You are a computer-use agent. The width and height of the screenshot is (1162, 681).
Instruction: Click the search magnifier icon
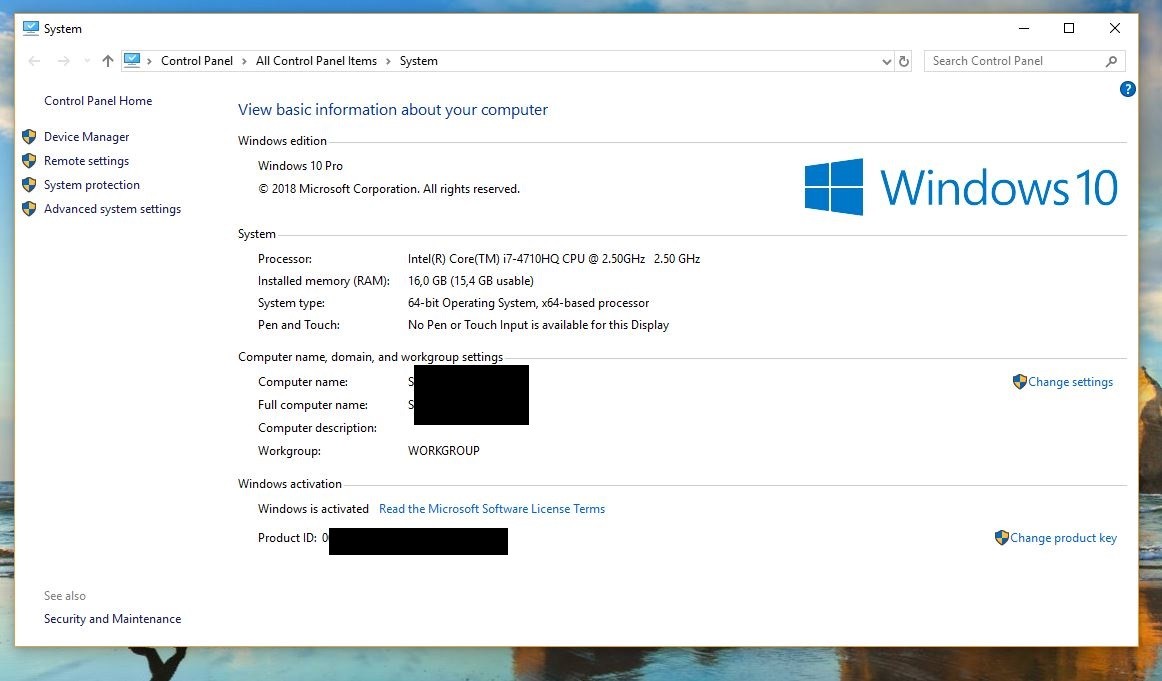1111,62
